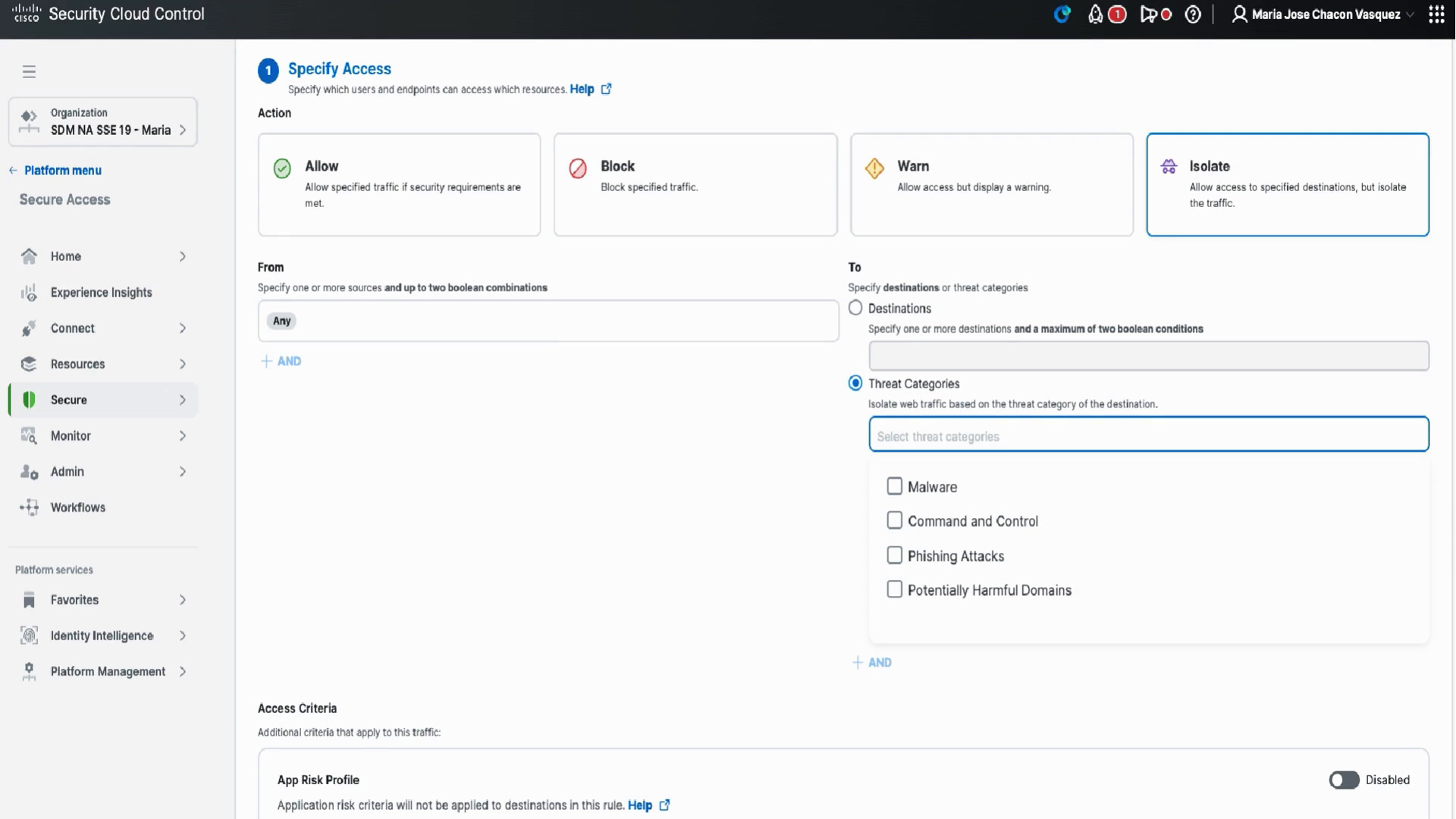Expand the Monitor menu chevron
The height and width of the screenshot is (819, 1456).
point(183,436)
